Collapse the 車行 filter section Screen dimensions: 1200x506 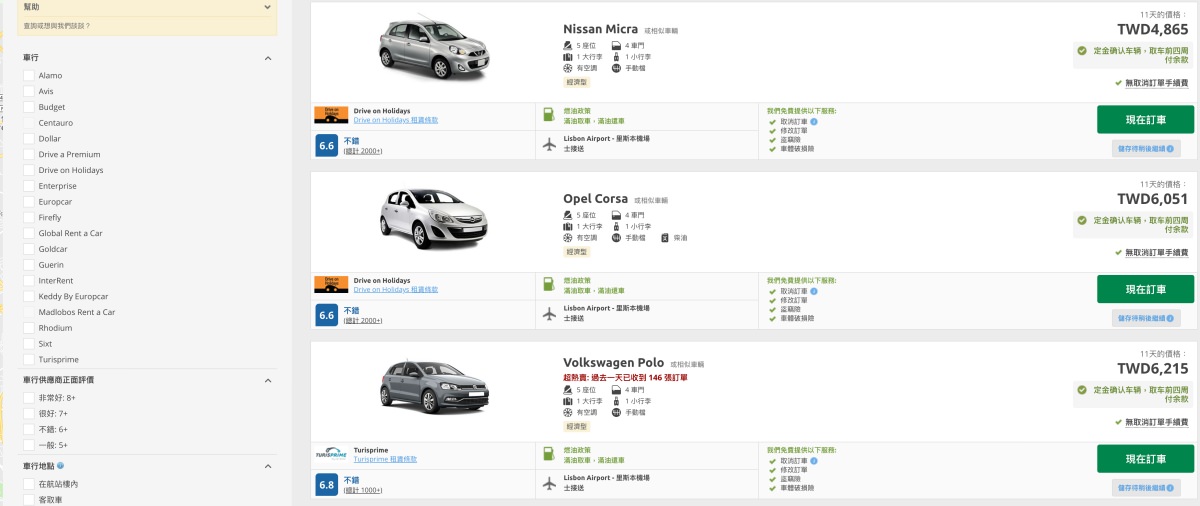268,58
